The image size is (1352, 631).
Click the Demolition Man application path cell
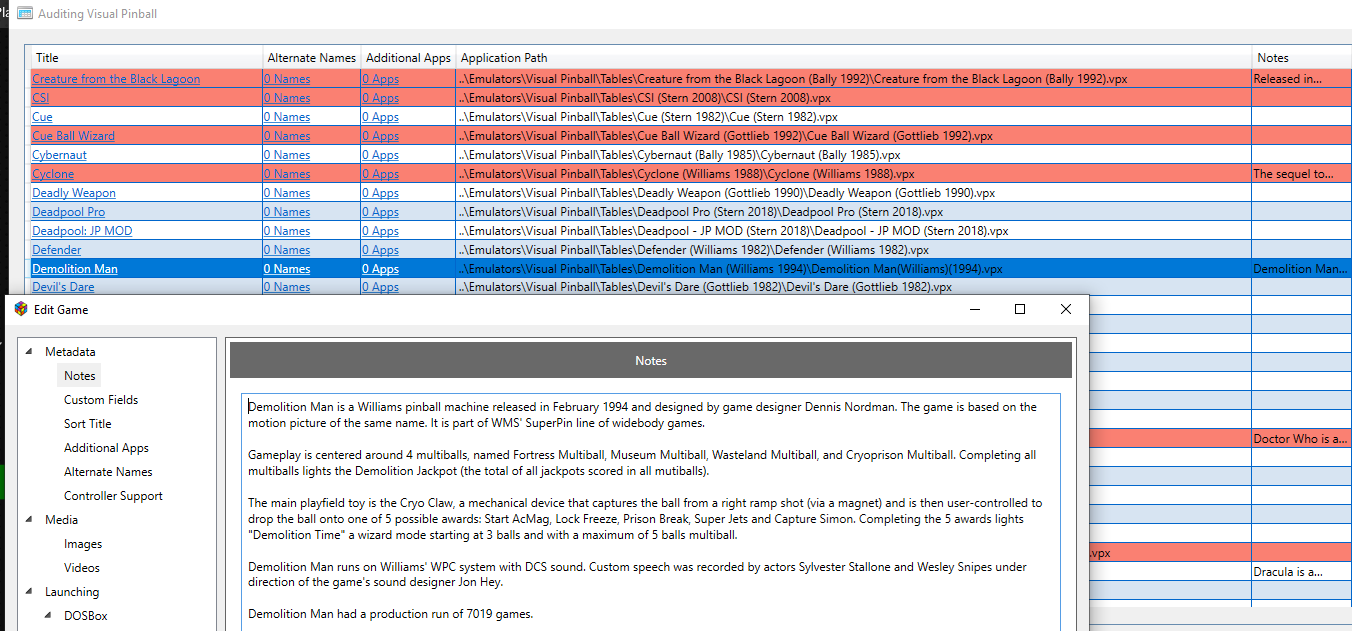(854, 269)
